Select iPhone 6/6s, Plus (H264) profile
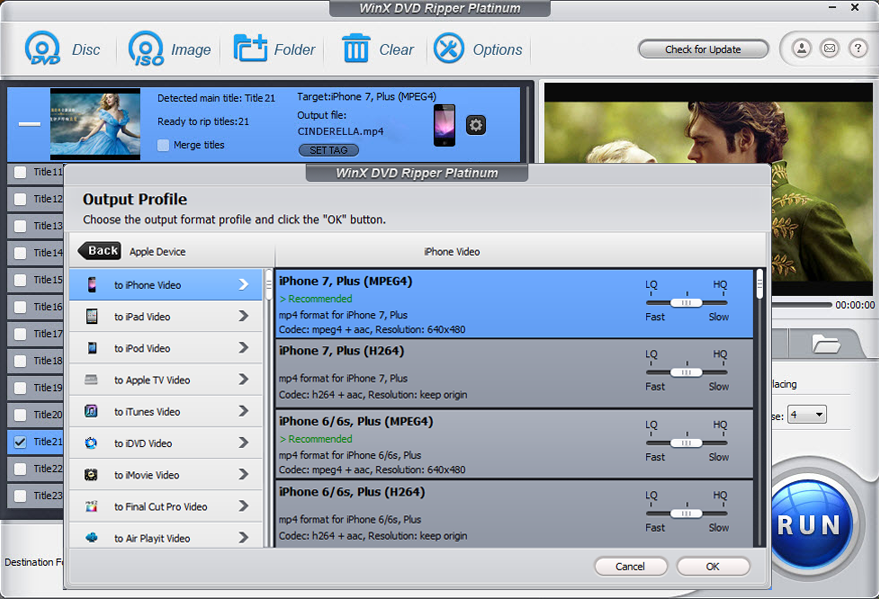879x599 pixels. click(515, 514)
